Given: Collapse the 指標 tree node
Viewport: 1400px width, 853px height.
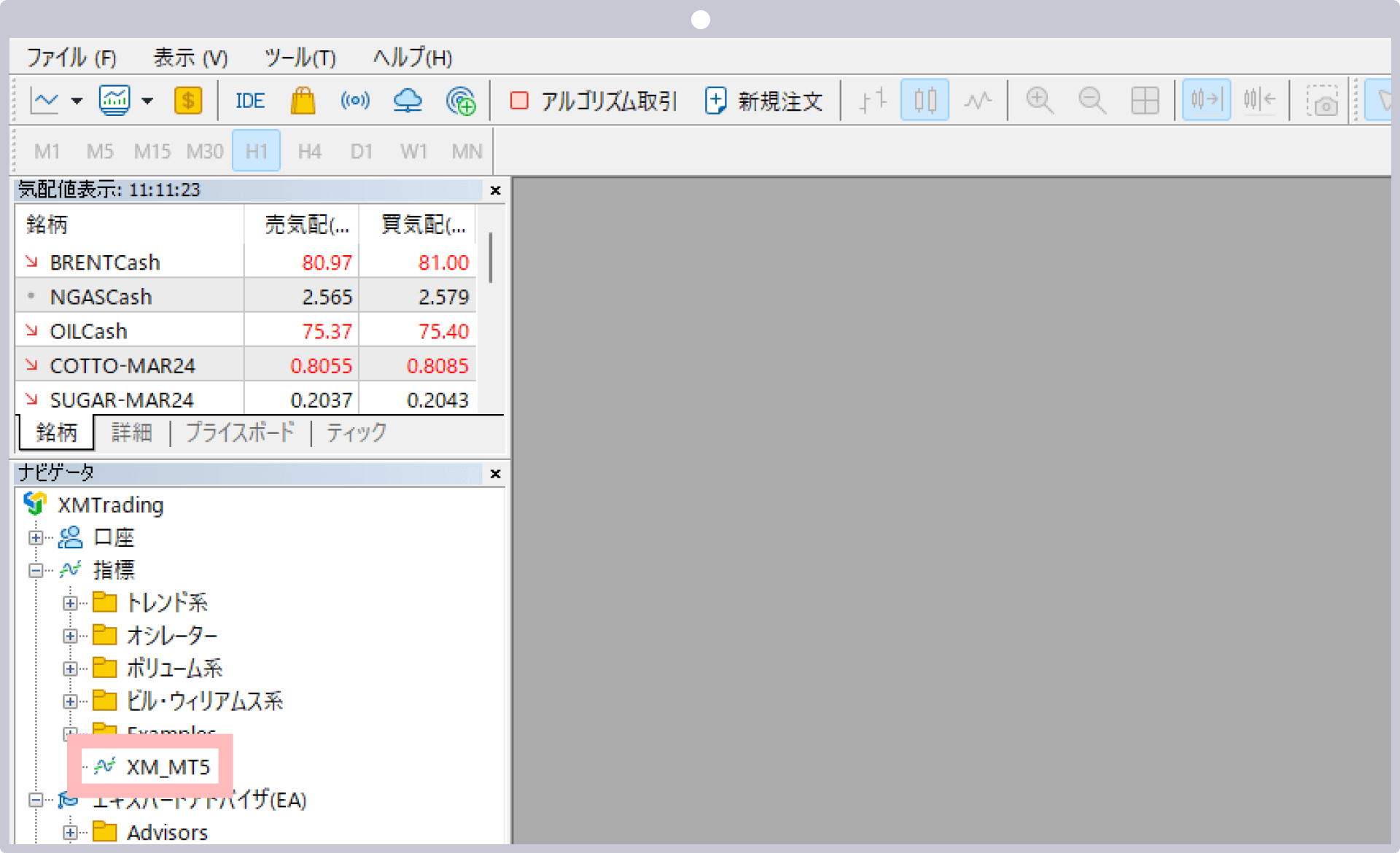Looking at the screenshot, I should click(35, 570).
